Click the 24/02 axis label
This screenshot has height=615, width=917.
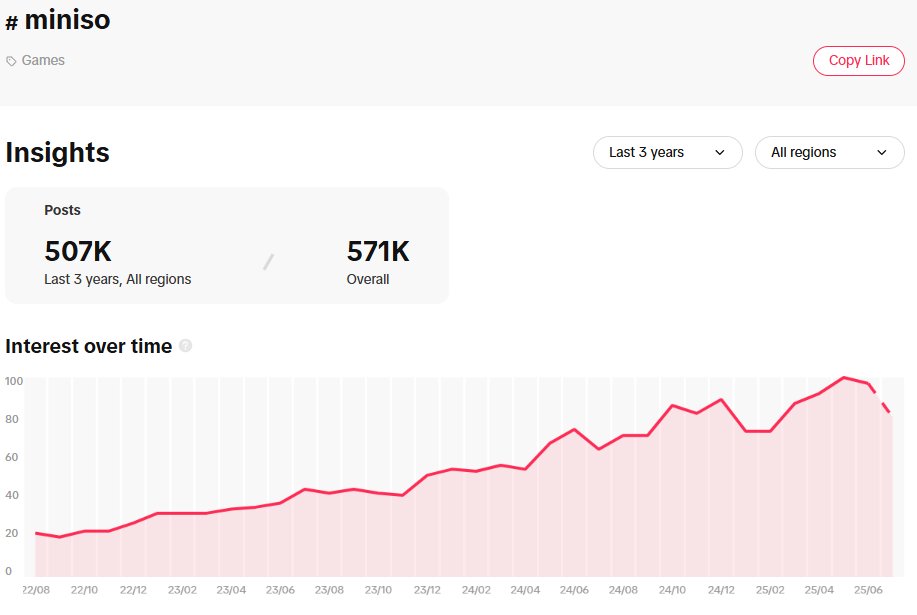click(x=476, y=590)
